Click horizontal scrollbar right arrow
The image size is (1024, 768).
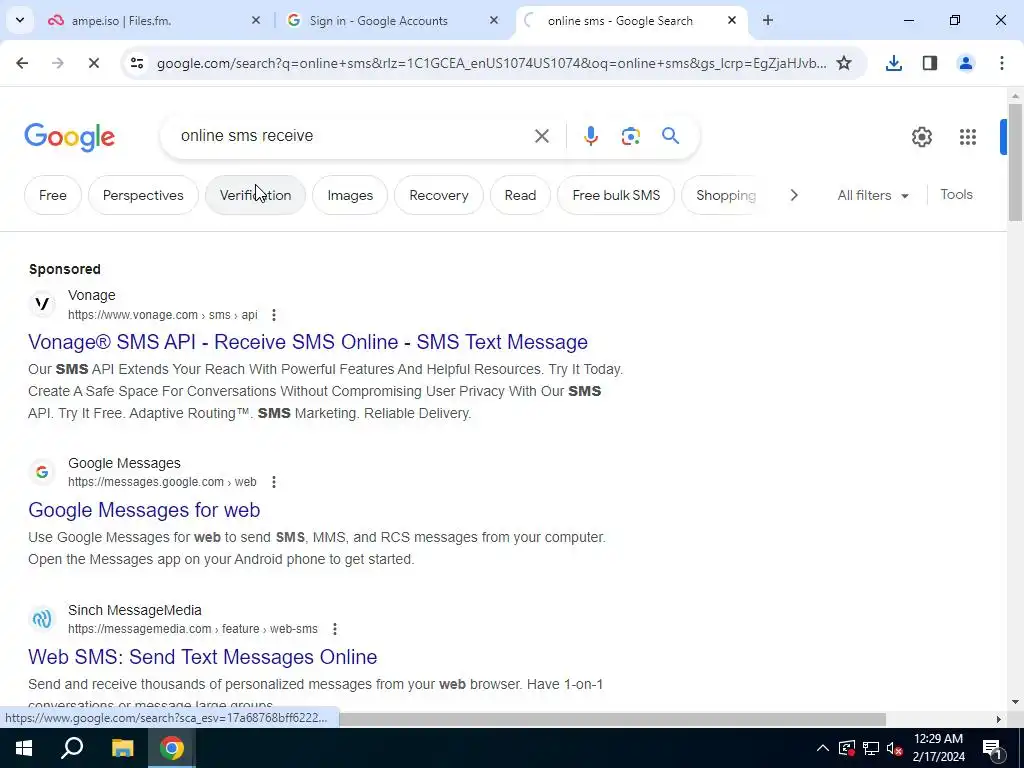pyautogui.click(x=999, y=719)
